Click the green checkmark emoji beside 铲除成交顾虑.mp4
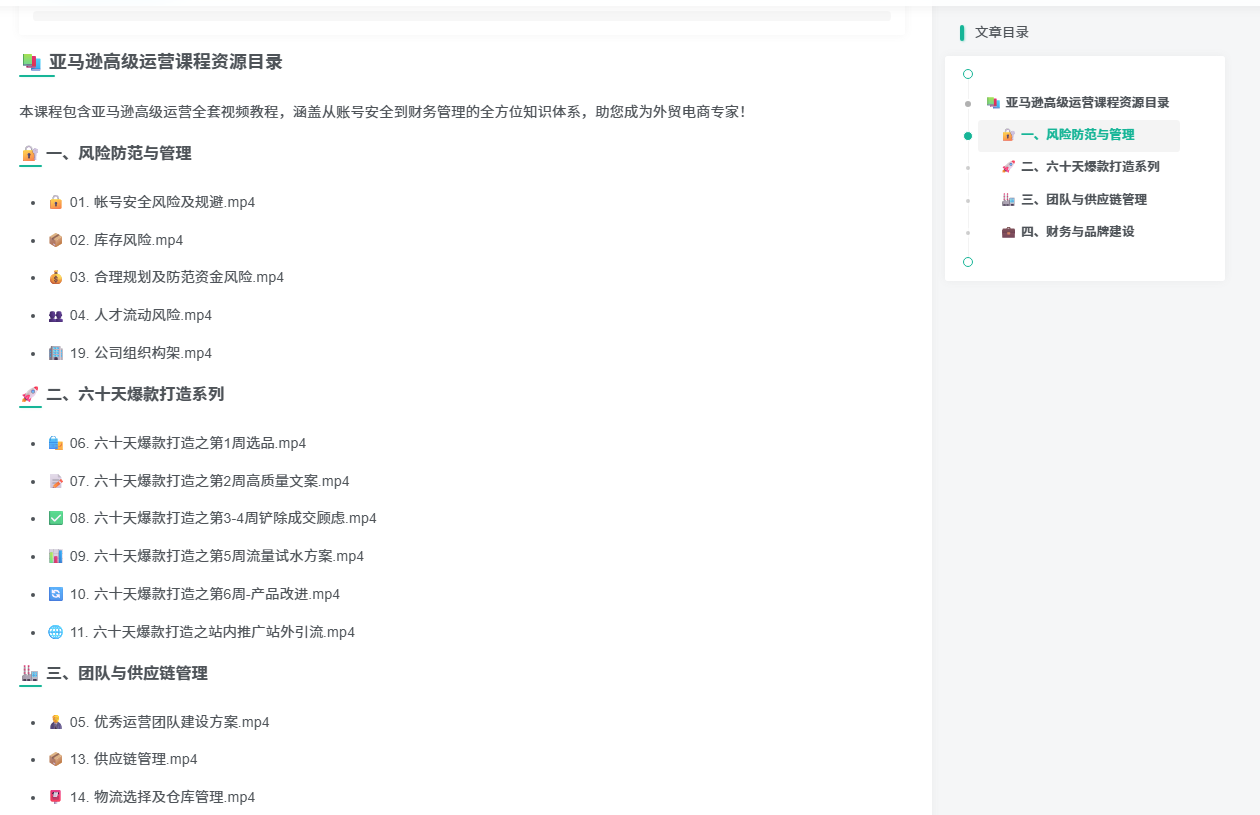 tap(56, 519)
